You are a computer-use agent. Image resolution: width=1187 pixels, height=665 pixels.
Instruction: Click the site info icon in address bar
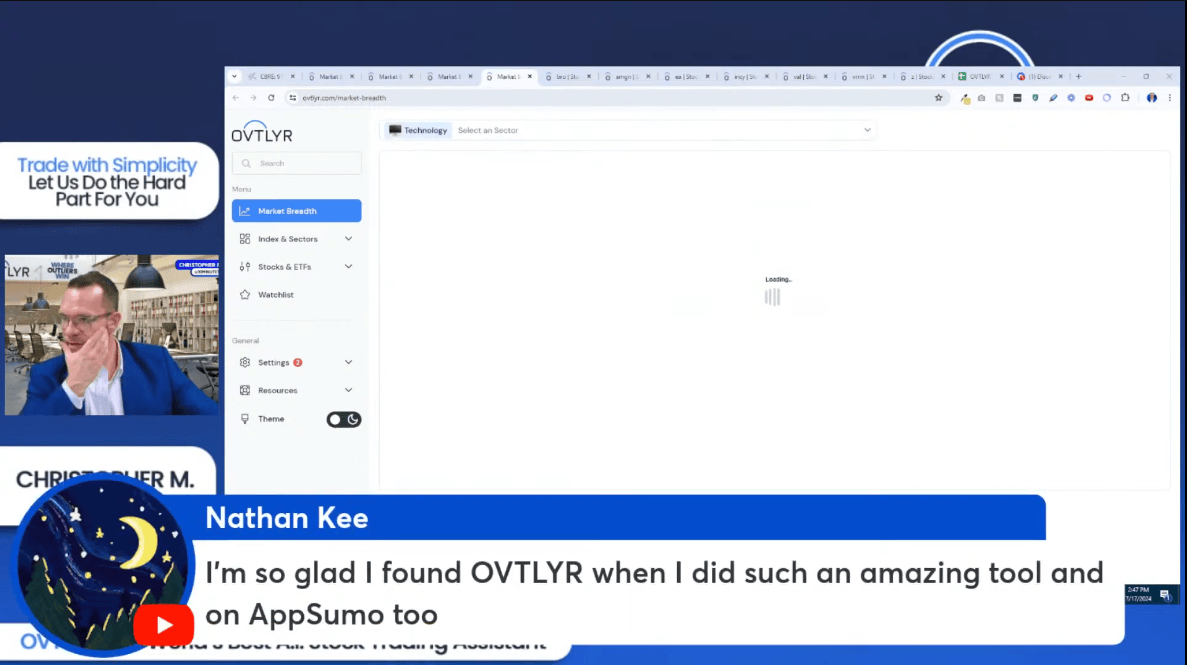click(x=292, y=98)
